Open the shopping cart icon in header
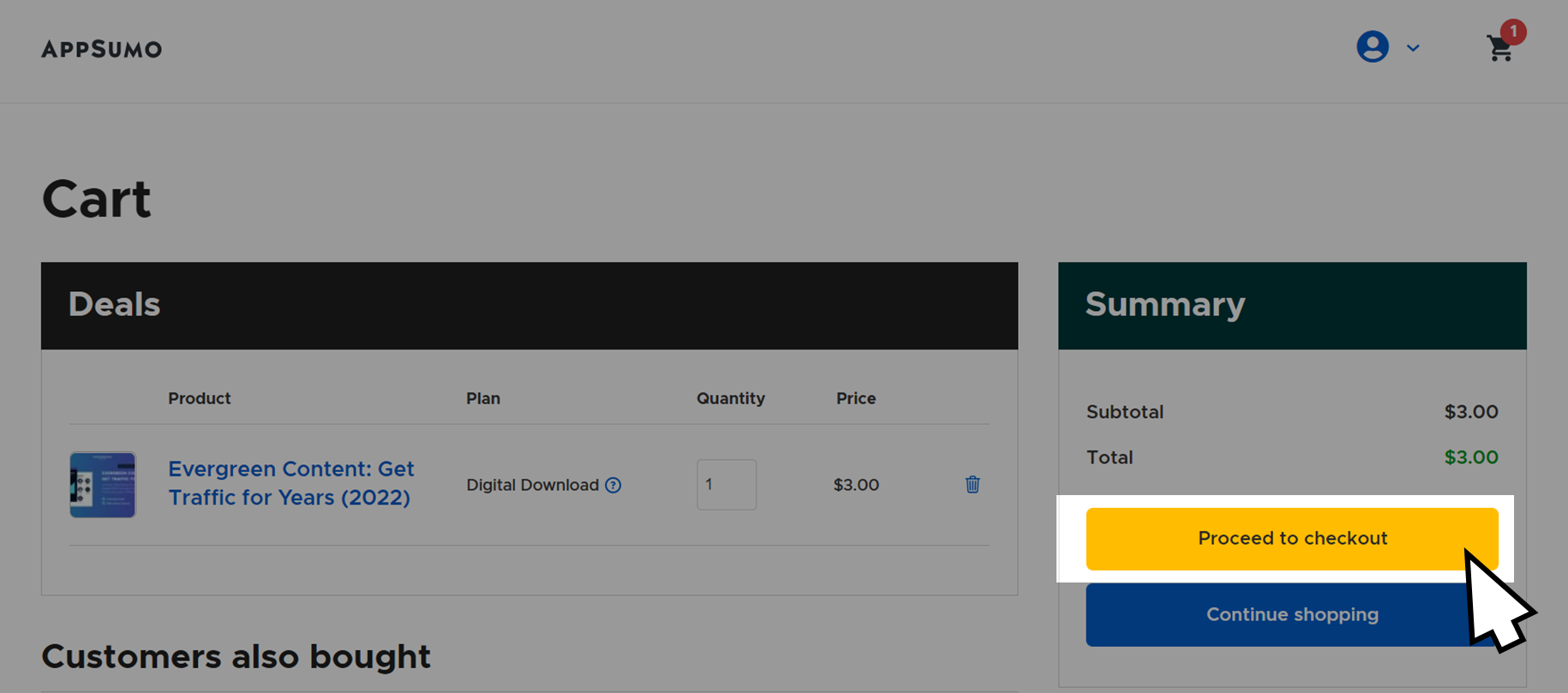 click(x=1499, y=49)
